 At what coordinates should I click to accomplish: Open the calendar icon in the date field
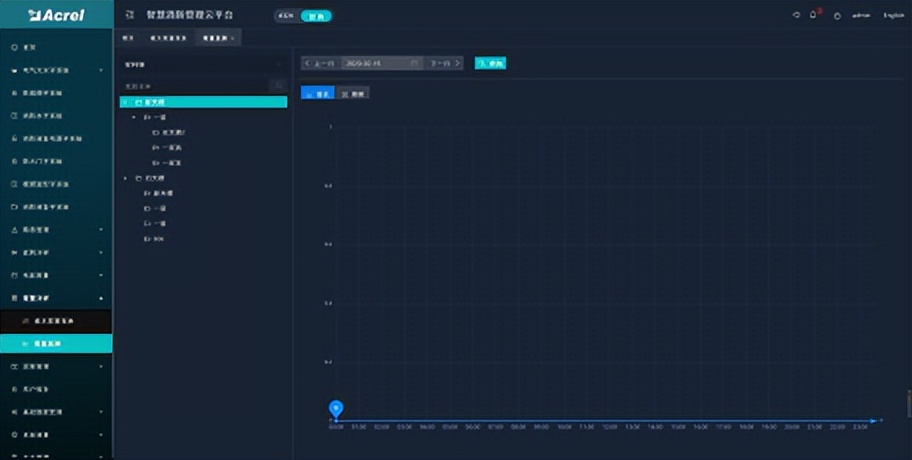tap(413, 63)
